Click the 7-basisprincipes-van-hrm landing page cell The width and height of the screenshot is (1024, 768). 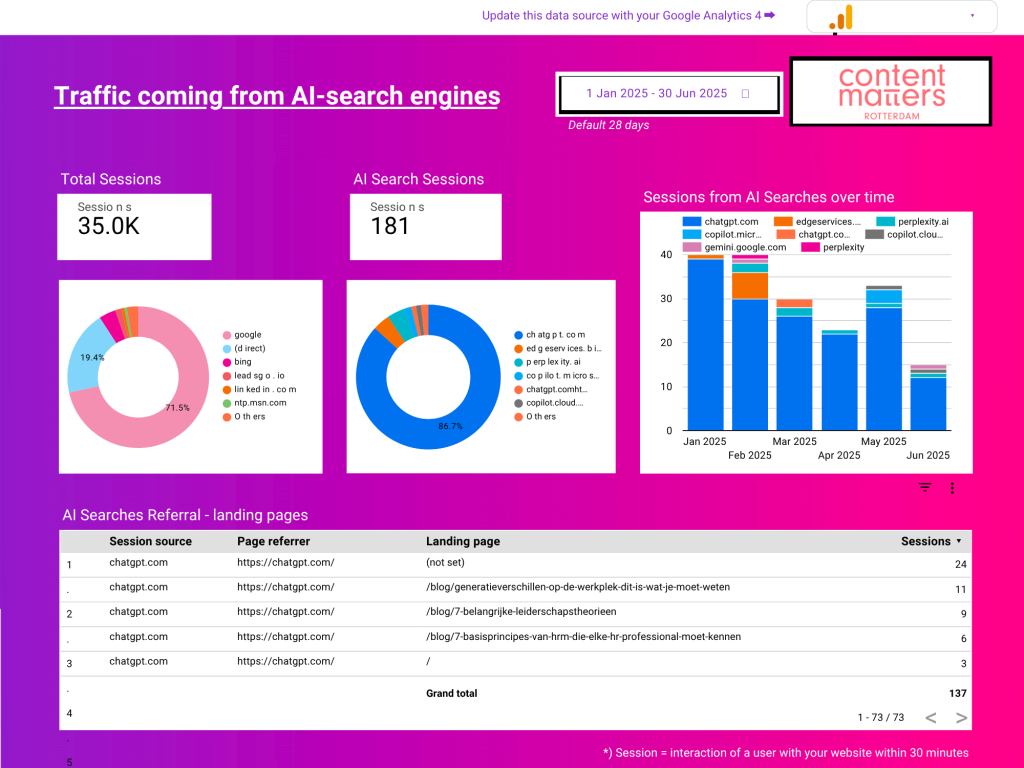click(583, 637)
